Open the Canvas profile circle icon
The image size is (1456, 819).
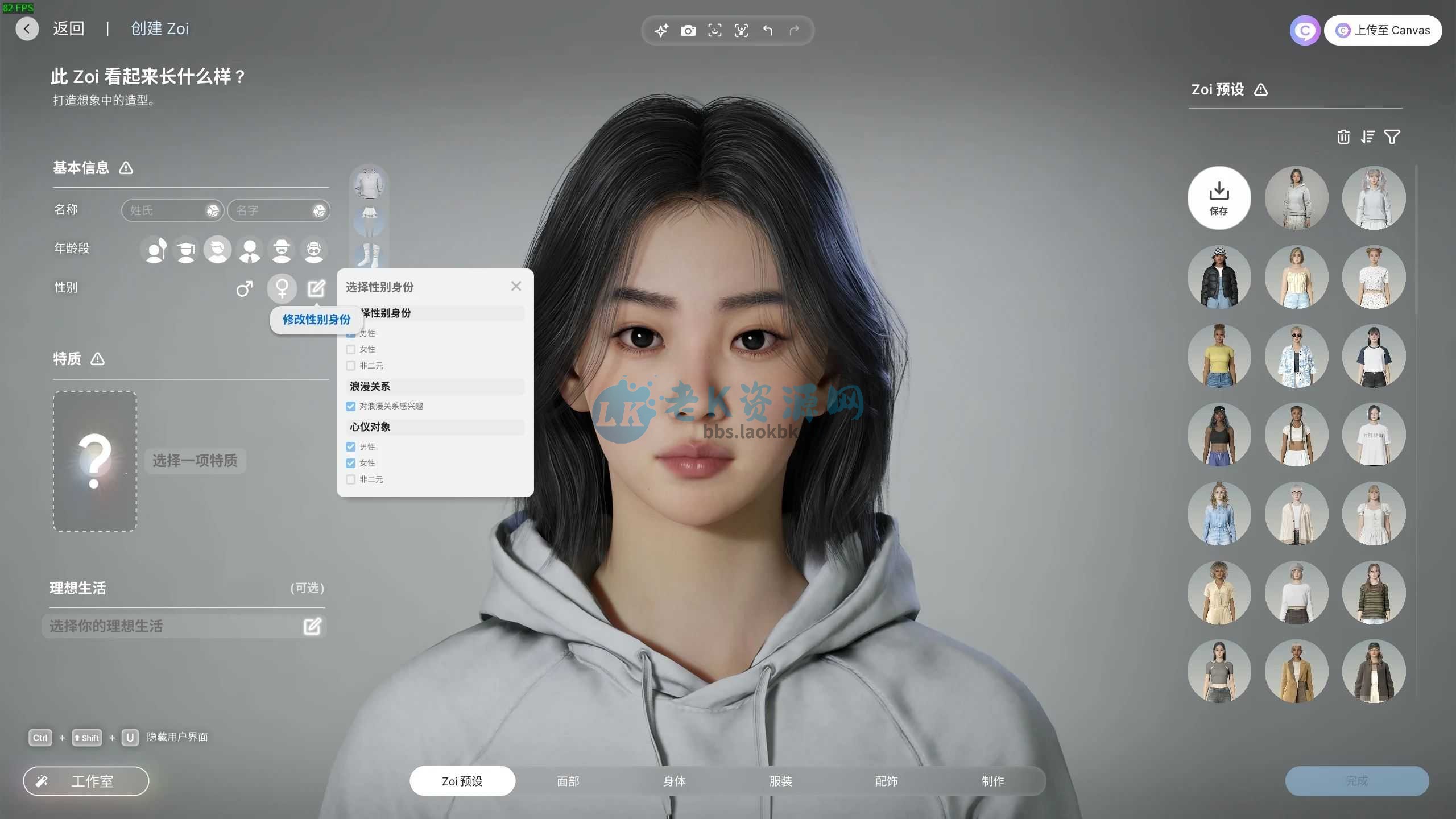(x=1304, y=30)
